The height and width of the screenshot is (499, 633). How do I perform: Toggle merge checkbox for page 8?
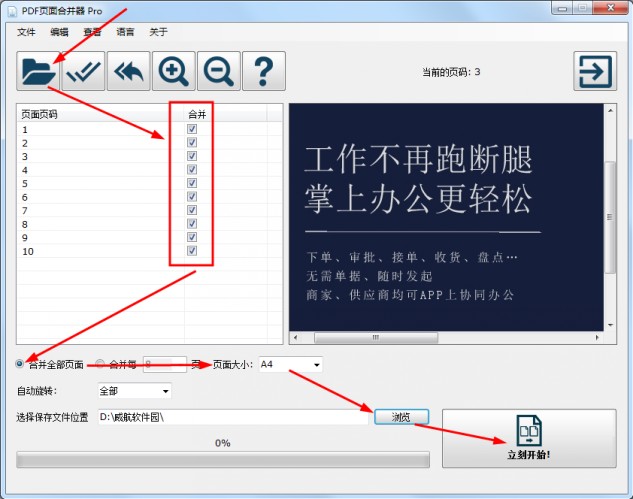click(x=192, y=224)
